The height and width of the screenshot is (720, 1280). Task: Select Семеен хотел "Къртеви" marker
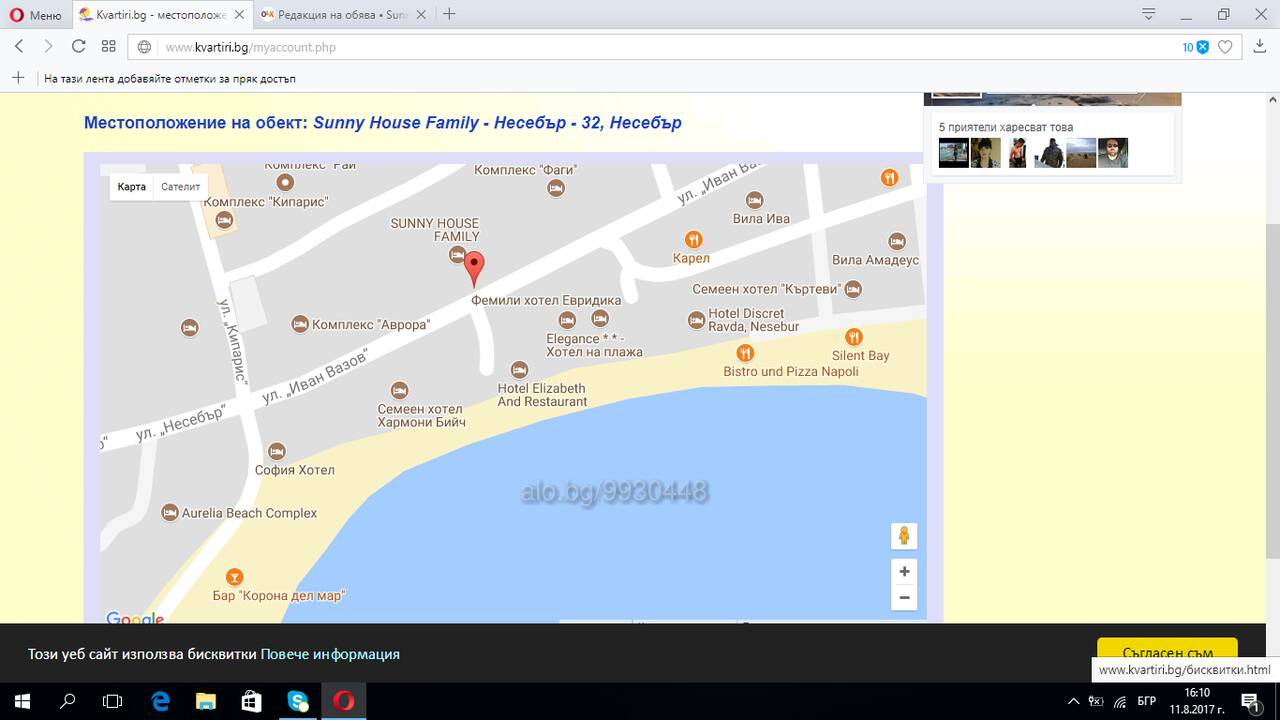click(853, 289)
